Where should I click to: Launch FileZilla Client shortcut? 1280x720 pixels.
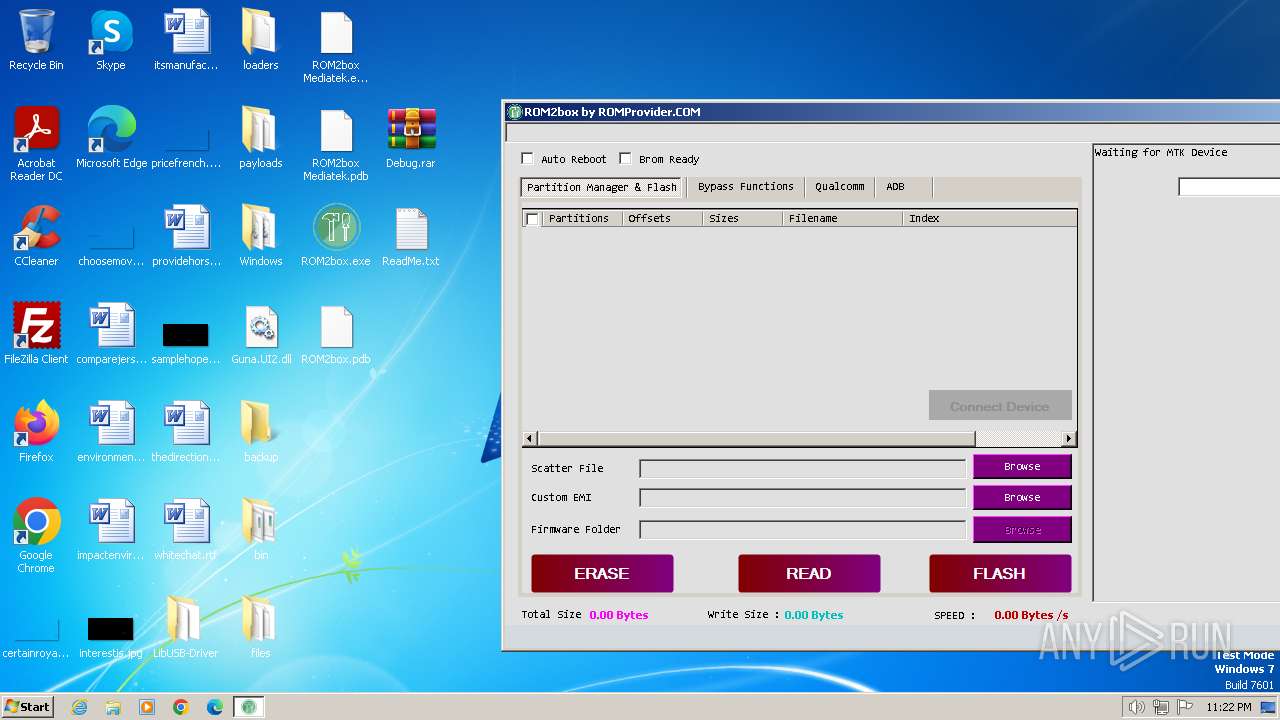tap(36, 334)
